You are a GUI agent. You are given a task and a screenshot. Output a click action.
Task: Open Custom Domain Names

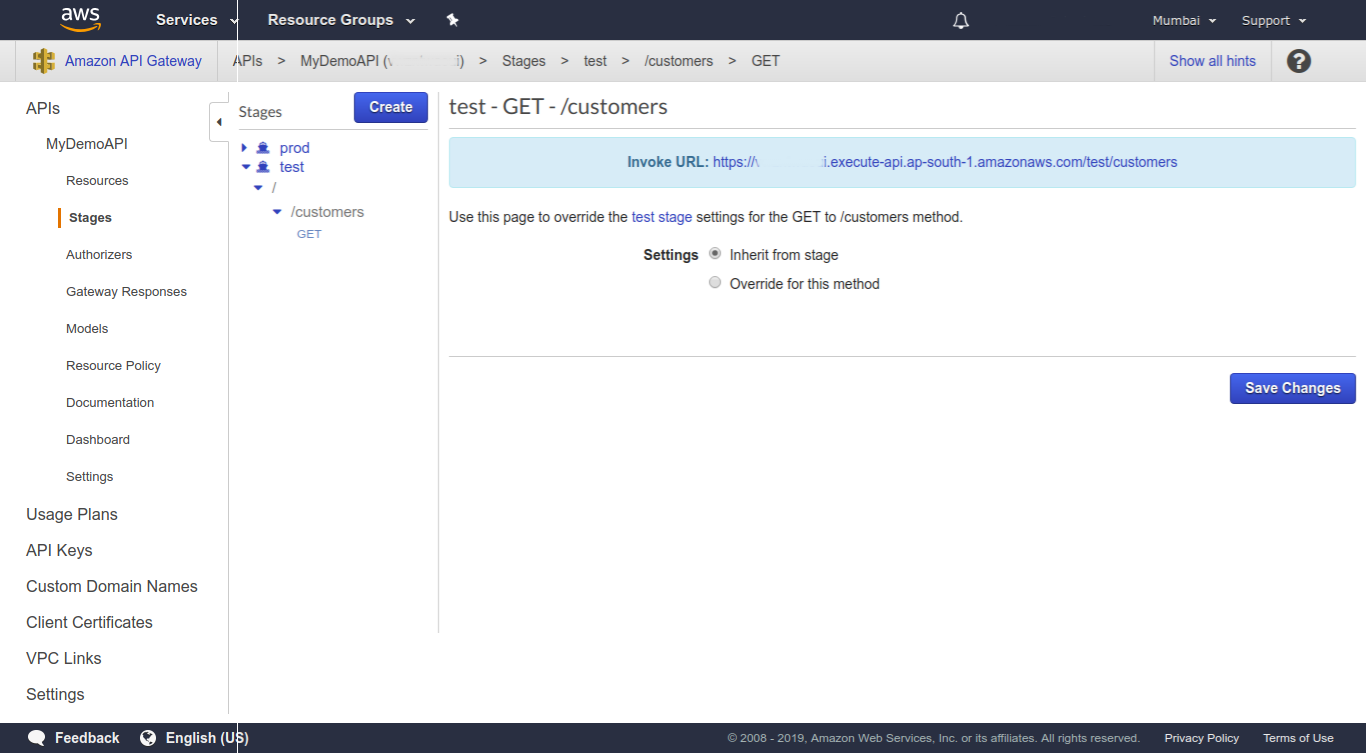pyautogui.click(x=112, y=586)
